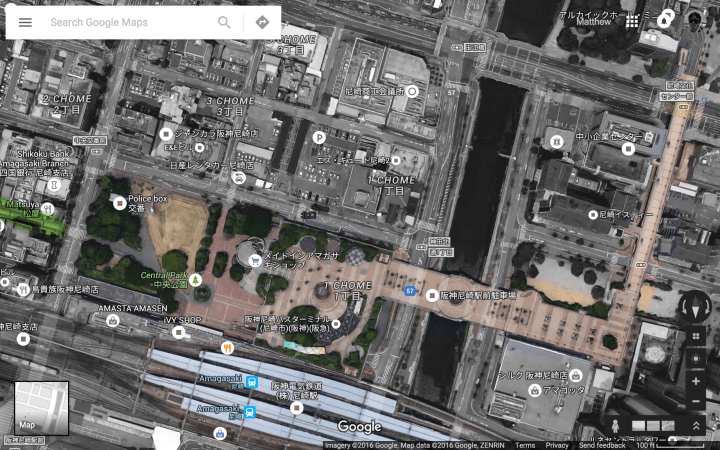Open notifications bell
720x450 pixels.
tap(664, 21)
